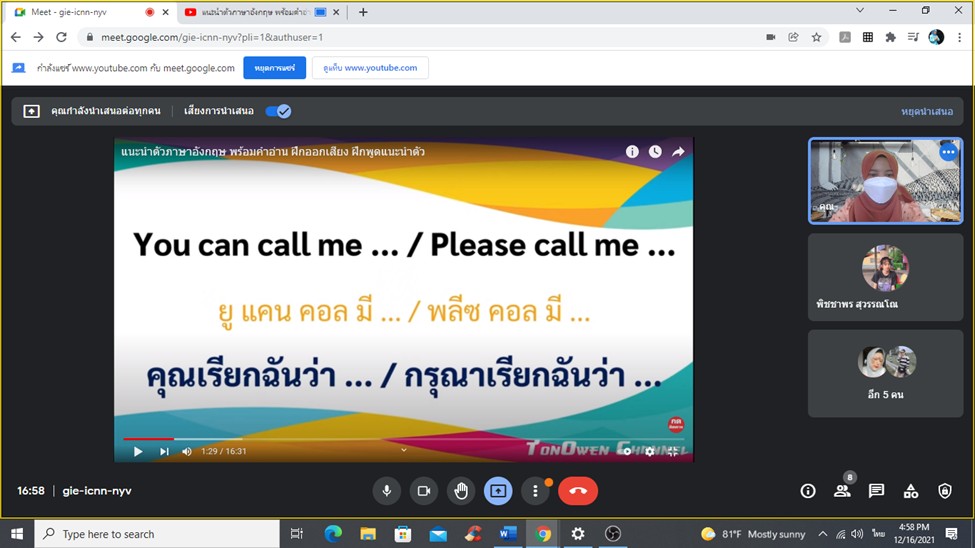Screen dimensions: 975x548
Task: Hang up with the red leave call button
Action: tap(577, 491)
